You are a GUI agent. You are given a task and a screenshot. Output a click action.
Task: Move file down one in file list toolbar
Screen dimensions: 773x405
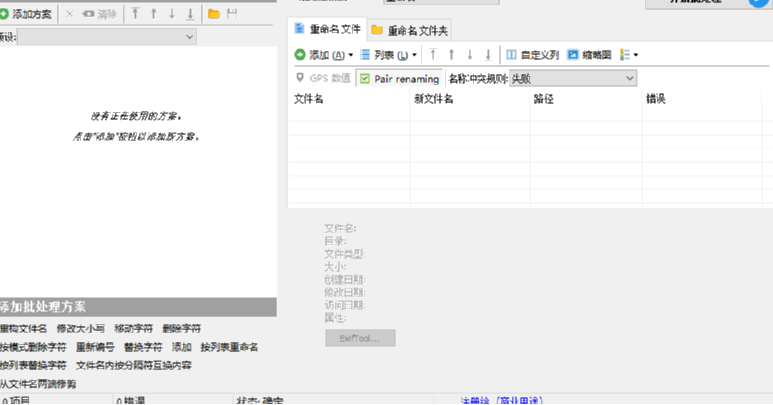(x=470, y=55)
